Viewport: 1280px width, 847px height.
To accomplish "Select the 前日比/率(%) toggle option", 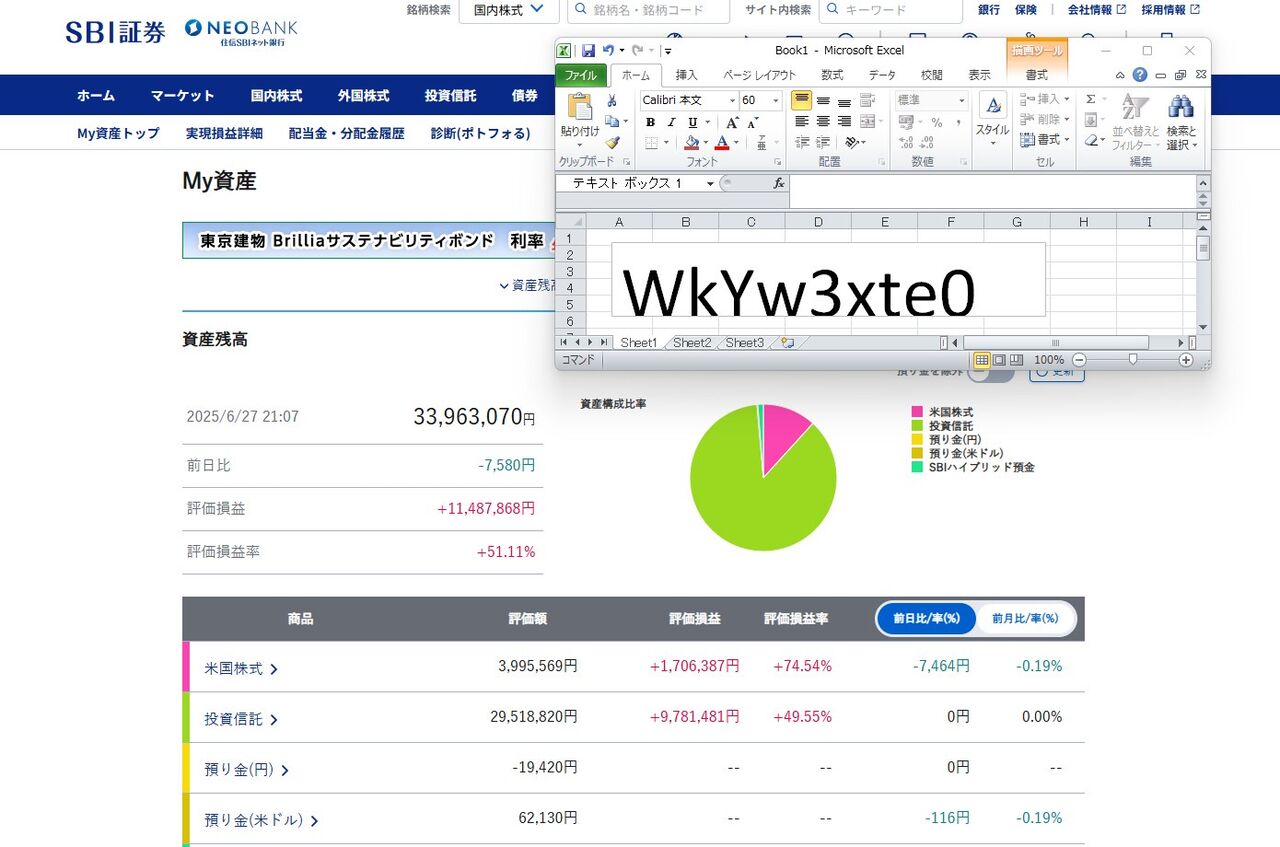I will 926,619.
